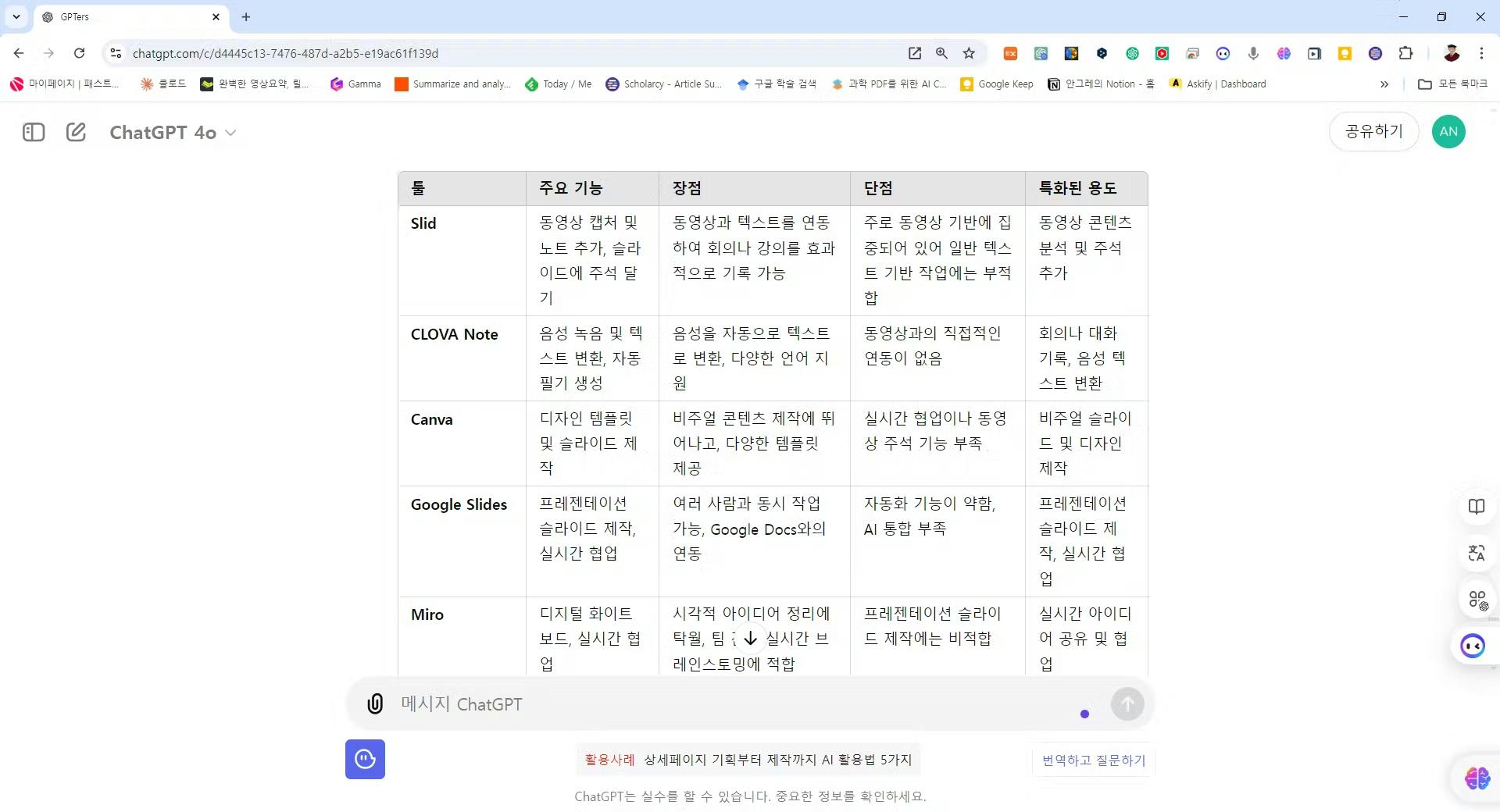Click the address bar URL

[285, 53]
